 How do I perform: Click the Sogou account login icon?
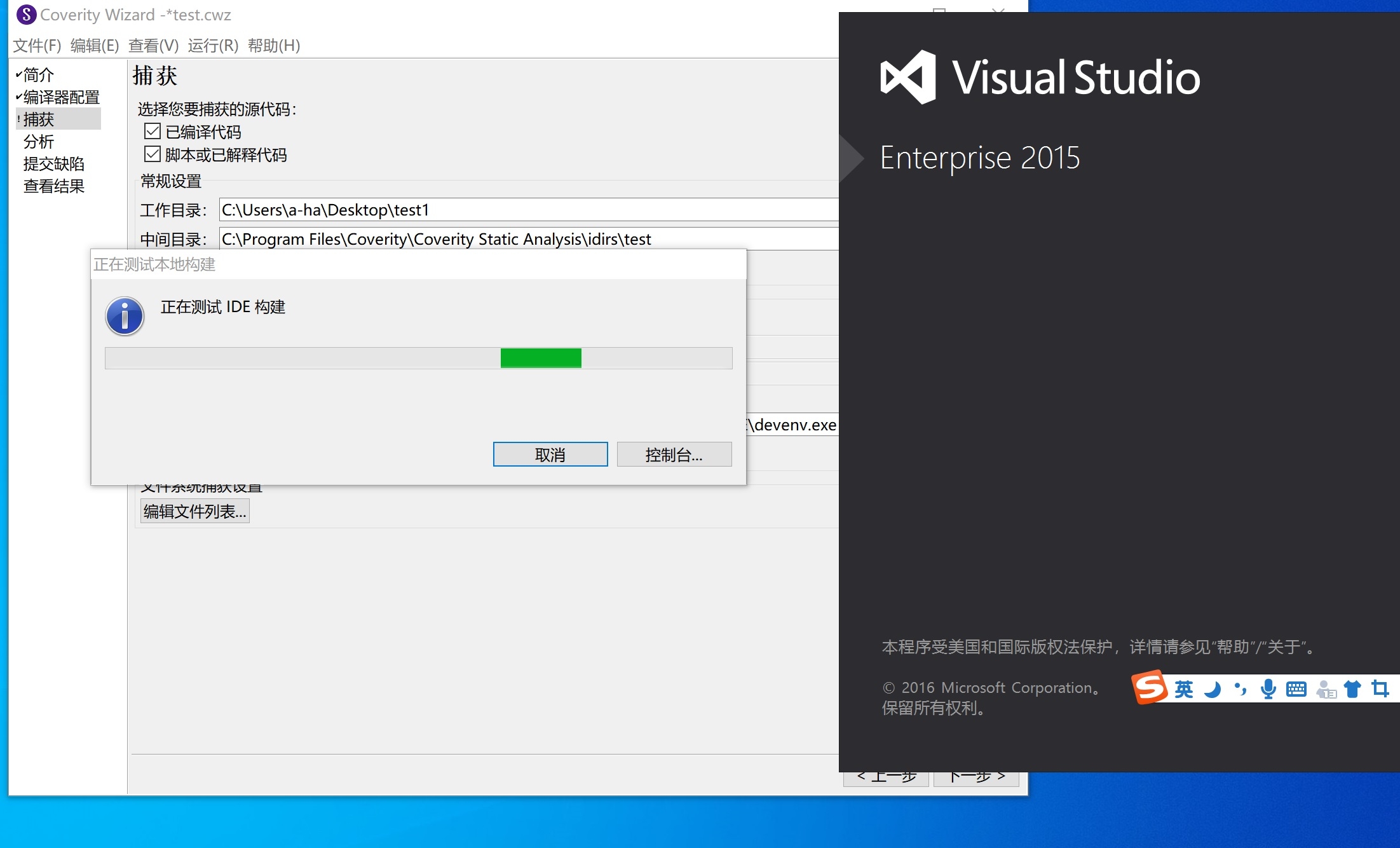(x=1325, y=688)
